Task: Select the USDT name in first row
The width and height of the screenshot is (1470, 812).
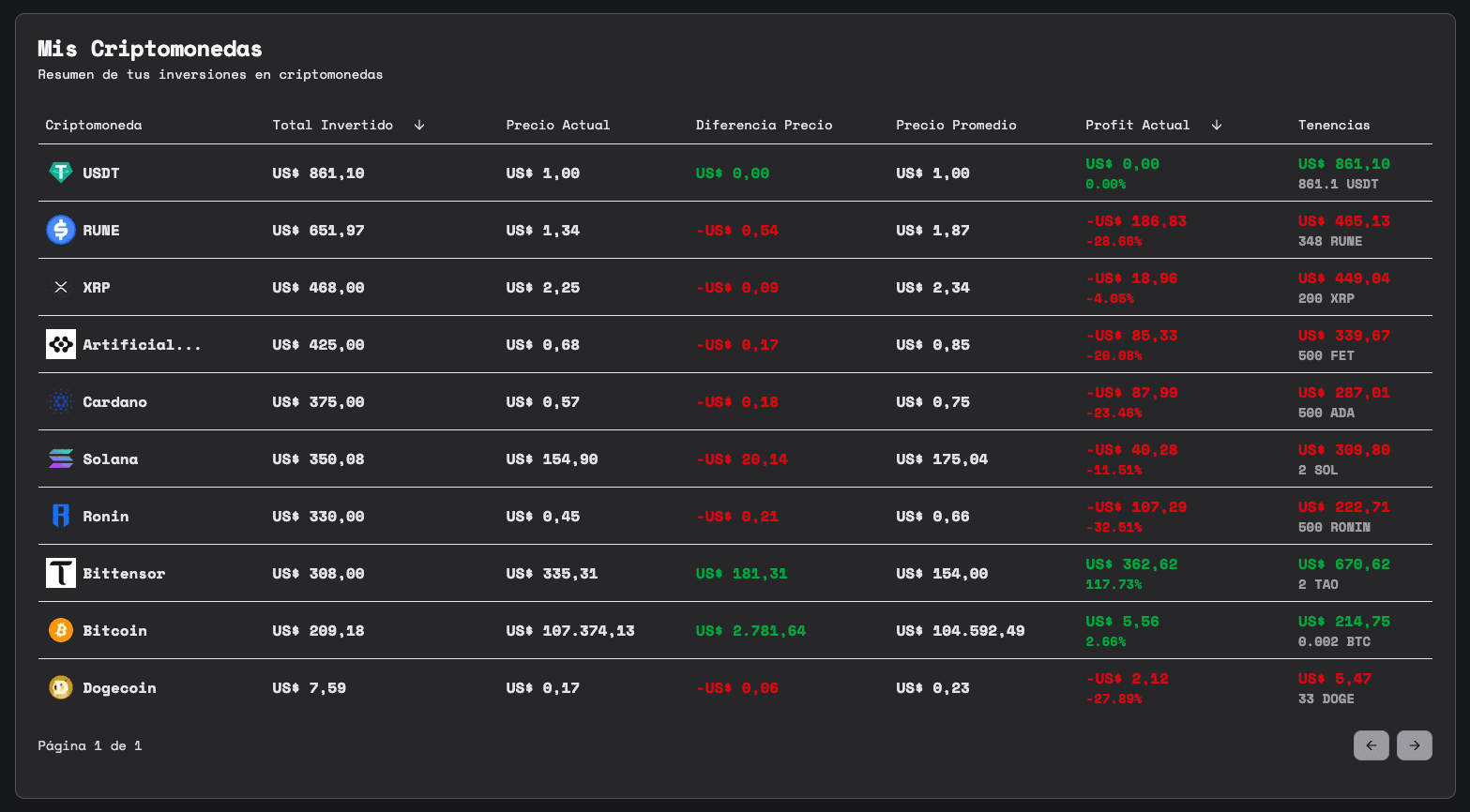Action: [101, 173]
